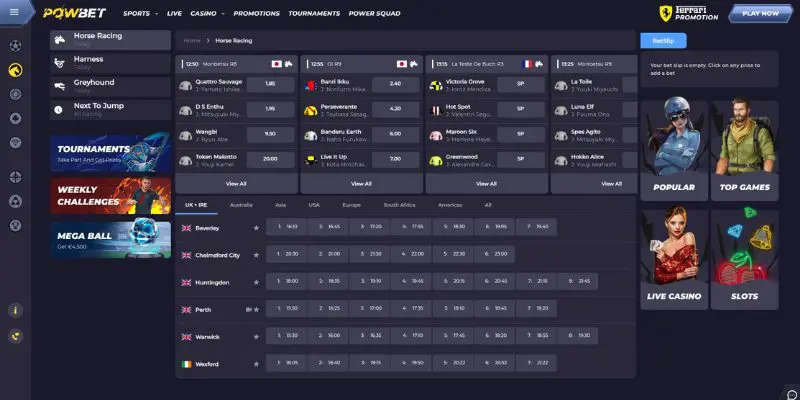Open the BetSlip tab
This screenshot has width=800, height=400.
(x=663, y=41)
